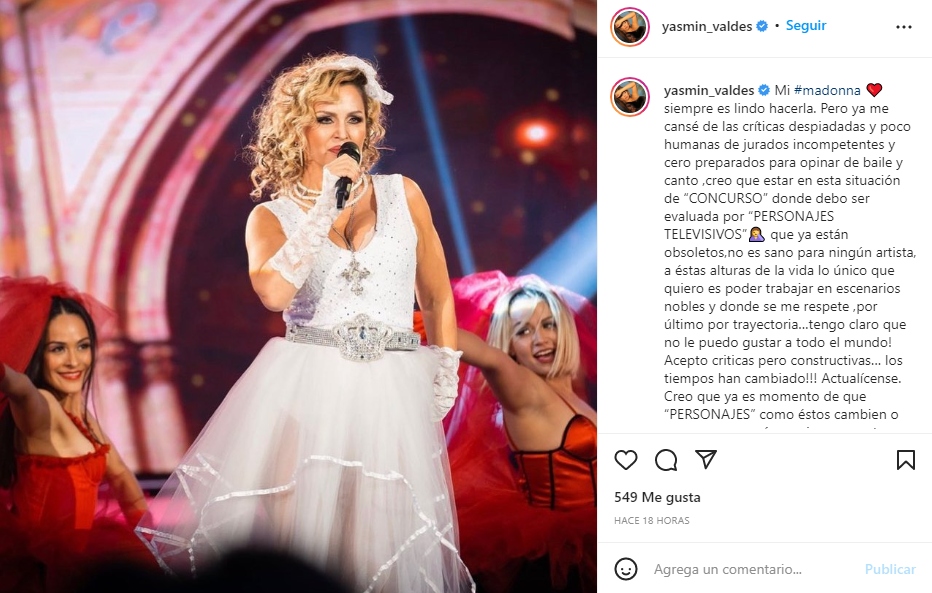
Task: Click the verified badge in the header
Action: coord(762,26)
